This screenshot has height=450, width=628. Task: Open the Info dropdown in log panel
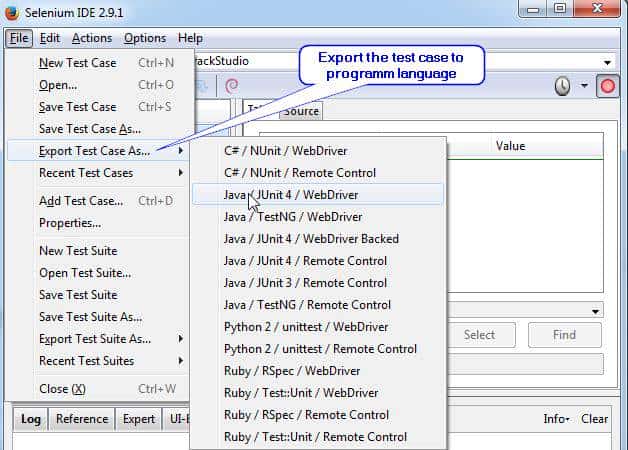coord(556,419)
